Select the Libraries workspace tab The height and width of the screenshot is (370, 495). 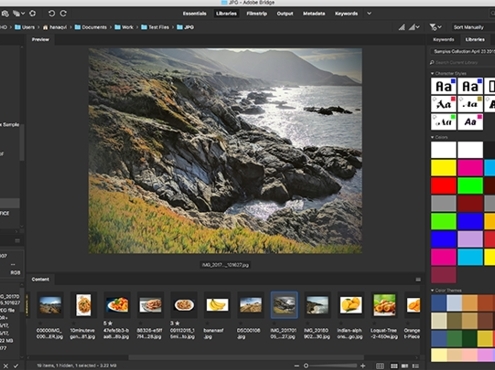pyautogui.click(x=226, y=14)
